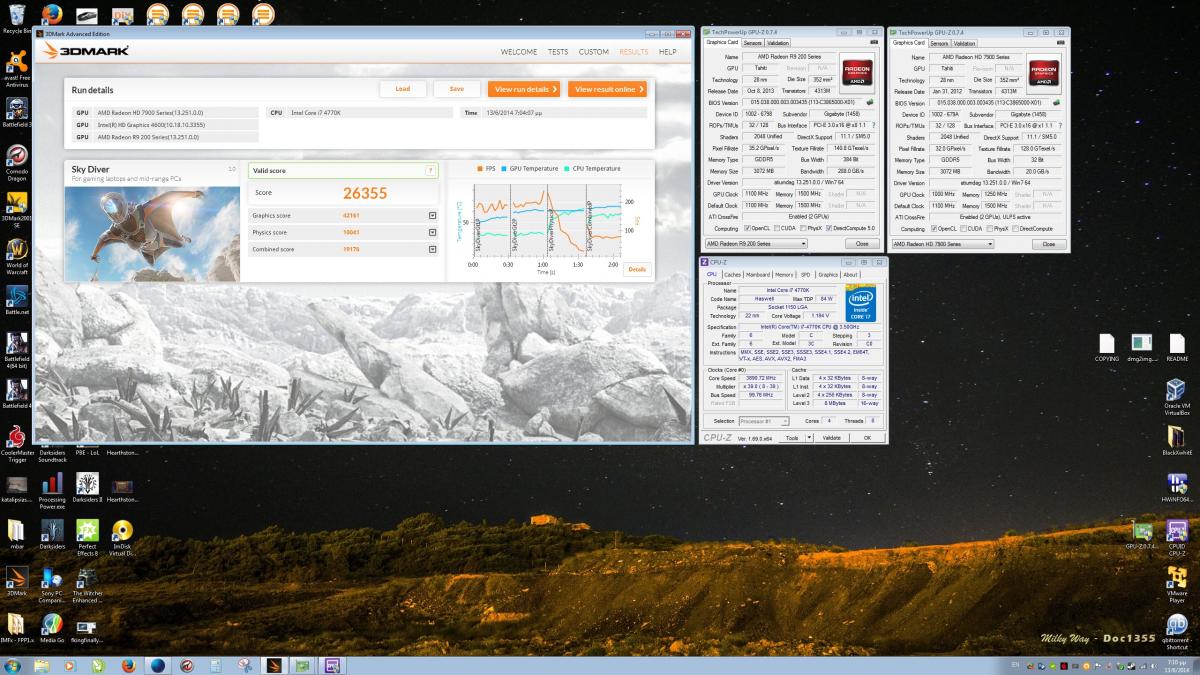
Task: Go to the CUSTOM tab in 3DMark
Action: tap(594, 52)
